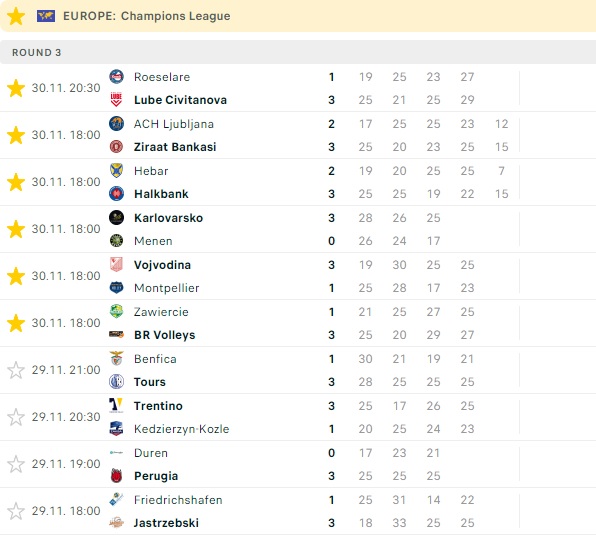Click the Hebar team crest icon

tap(116, 171)
